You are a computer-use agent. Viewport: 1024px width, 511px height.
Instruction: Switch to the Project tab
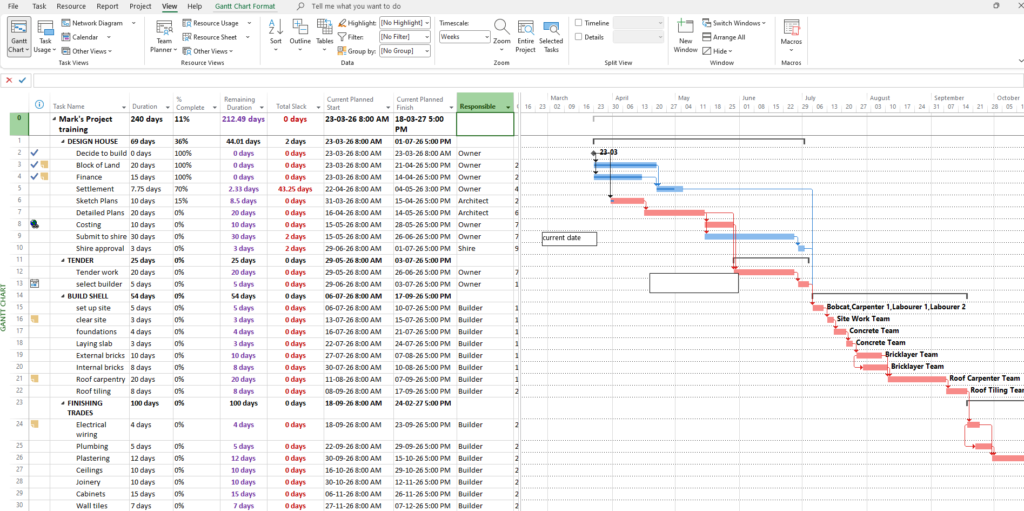pyautogui.click(x=140, y=6)
